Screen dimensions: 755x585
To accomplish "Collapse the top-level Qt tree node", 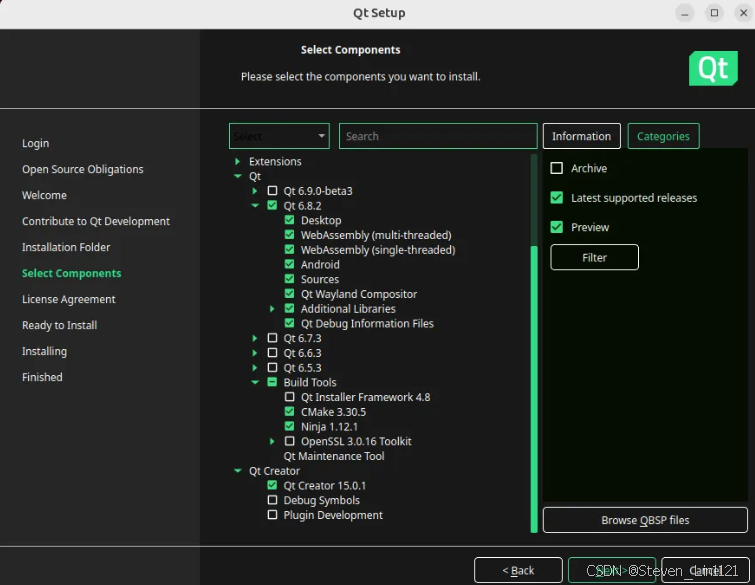I will pos(237,176).
